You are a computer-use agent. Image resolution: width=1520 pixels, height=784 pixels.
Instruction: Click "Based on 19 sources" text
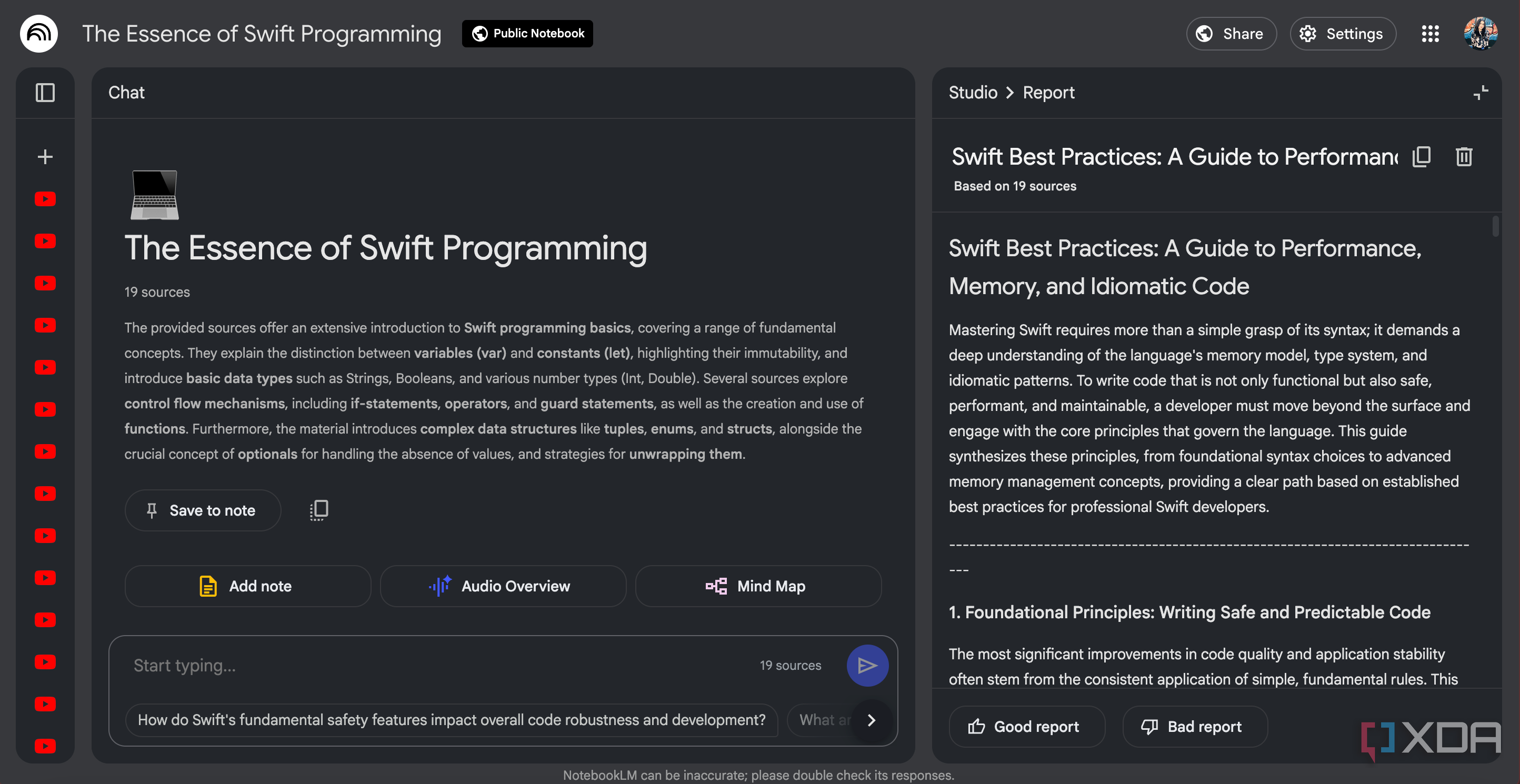1015,186
